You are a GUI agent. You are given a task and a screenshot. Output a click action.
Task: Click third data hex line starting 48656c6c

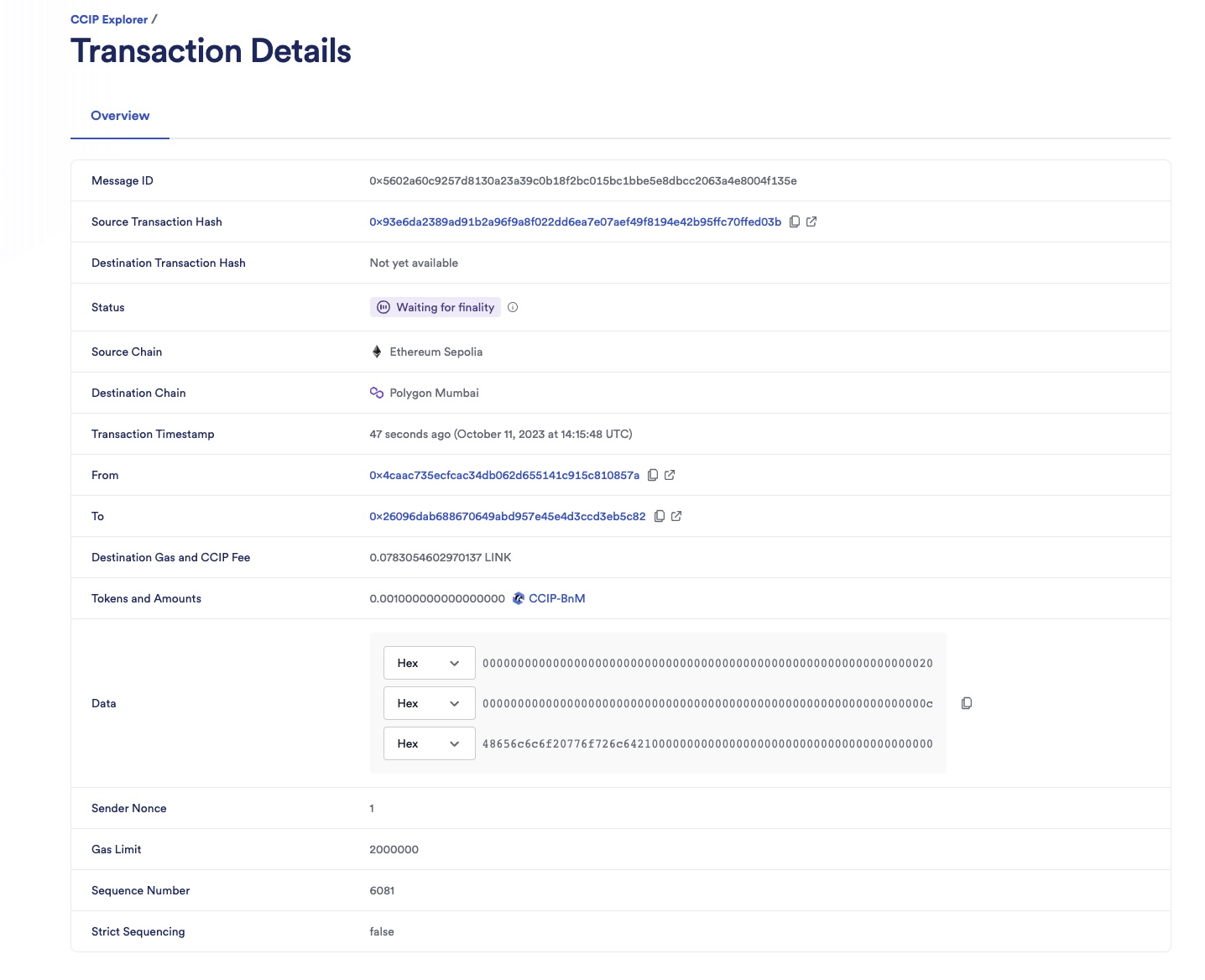(707, 743)
